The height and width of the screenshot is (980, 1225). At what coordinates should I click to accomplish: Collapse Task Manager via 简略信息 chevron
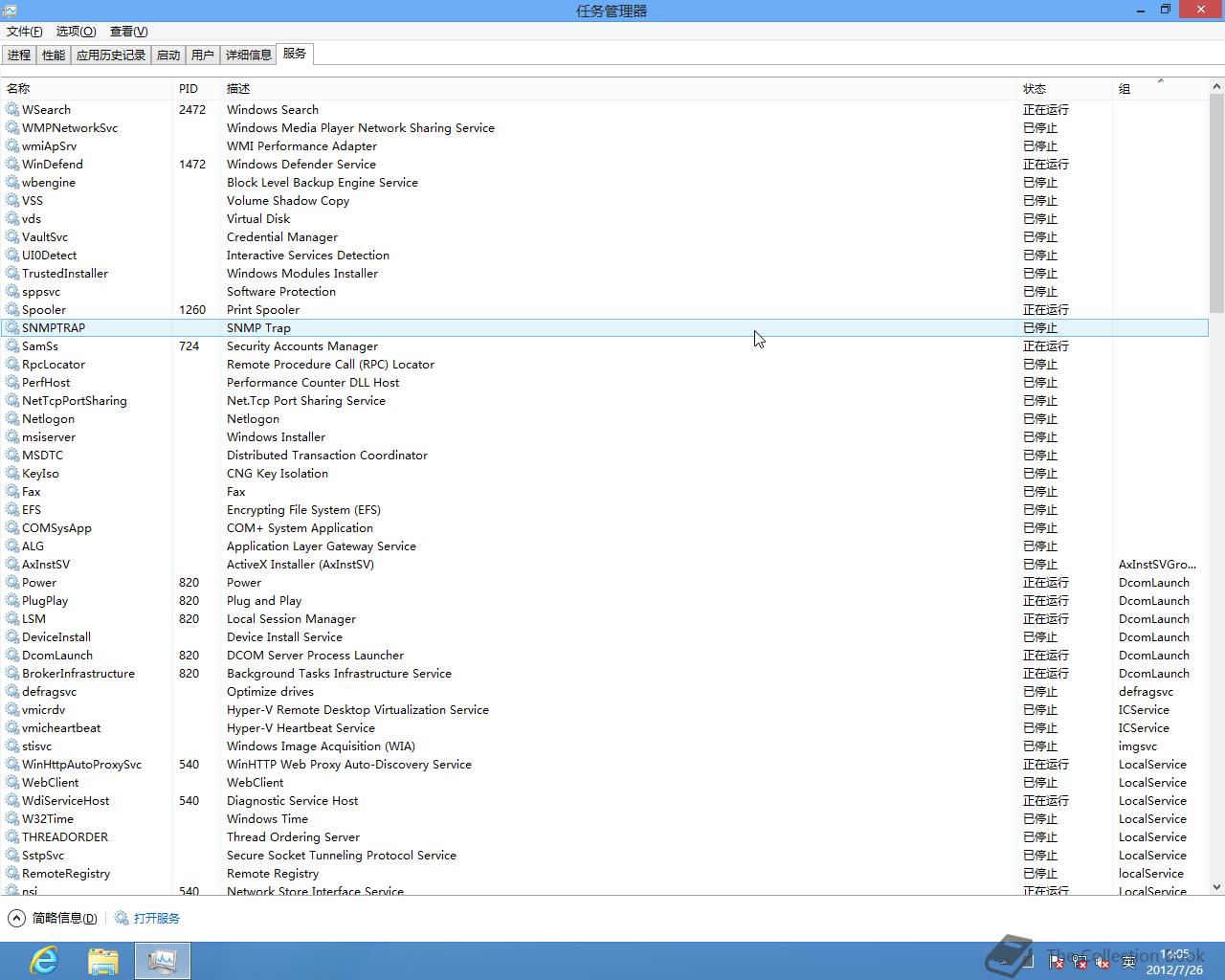16,918
